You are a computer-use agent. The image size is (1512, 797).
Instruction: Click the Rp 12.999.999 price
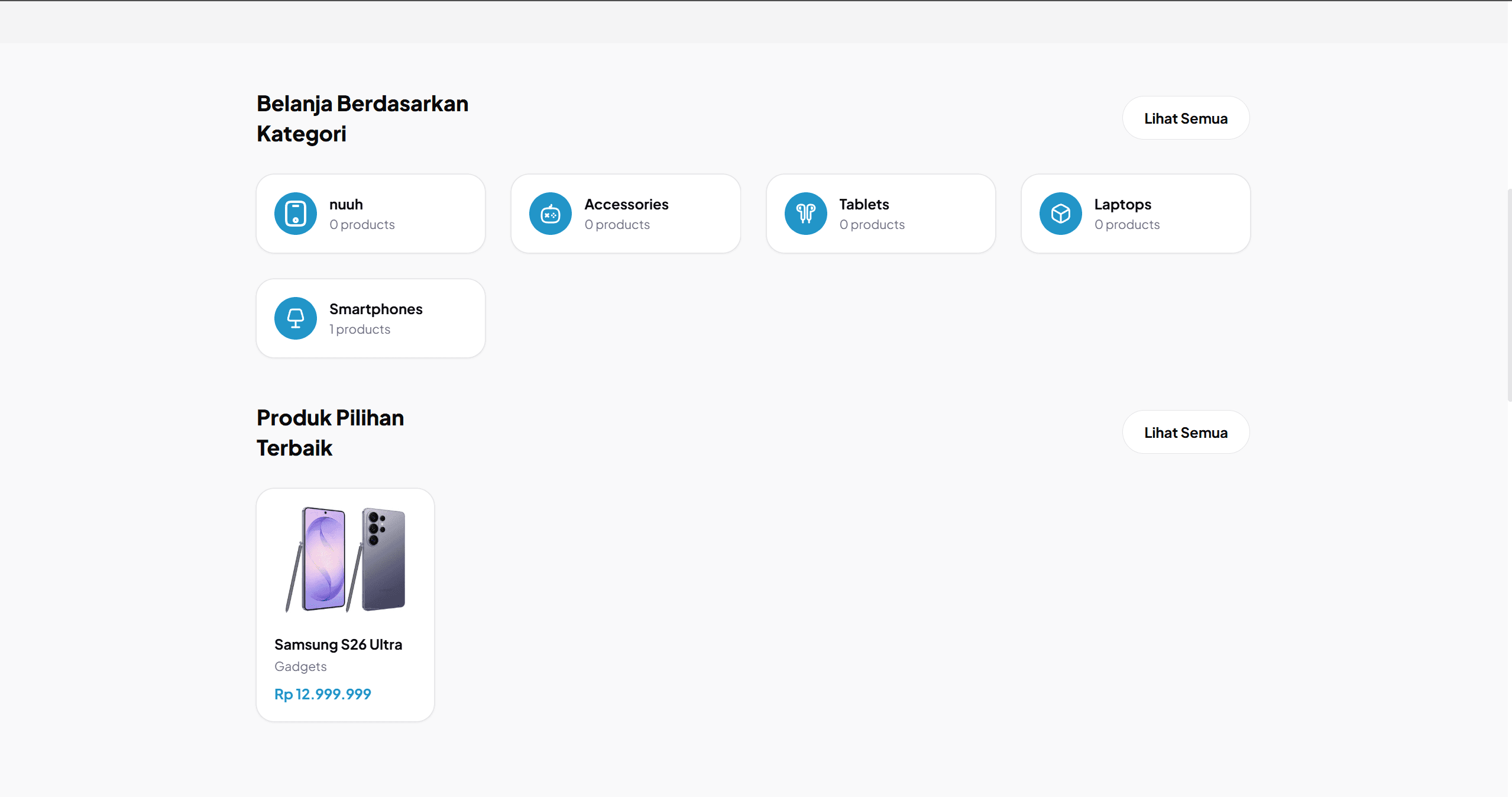point(323,694)
